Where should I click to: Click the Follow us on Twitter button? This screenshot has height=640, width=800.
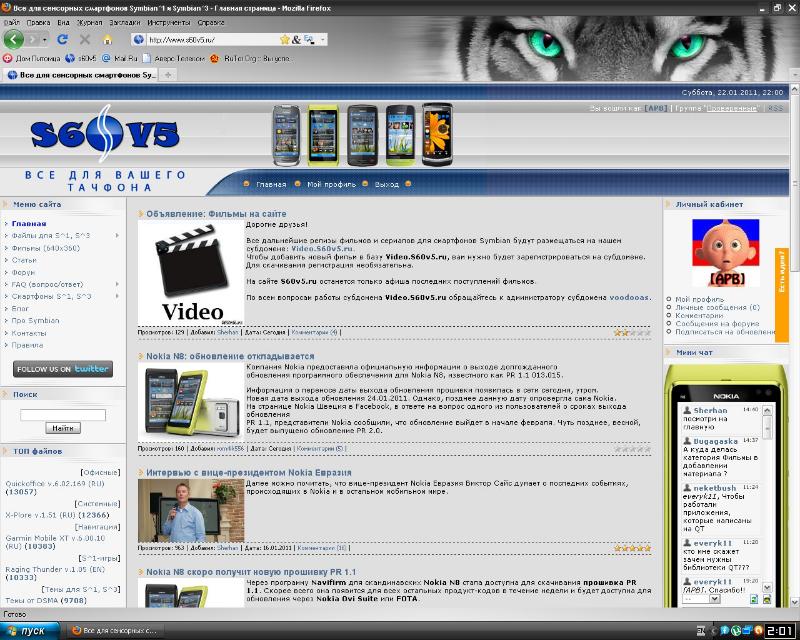pyautogui.click(x=63, y=368)
